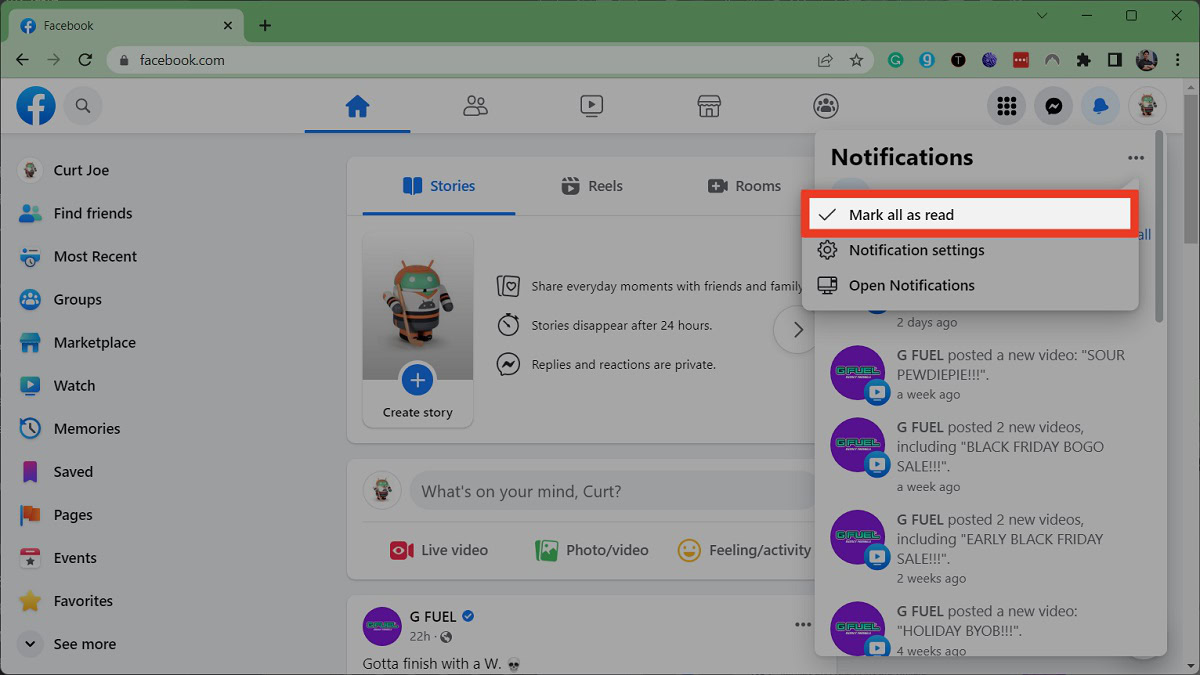Click the Live video button
The height and width of the screenshot is (675, 1200).
coord(439,550)
